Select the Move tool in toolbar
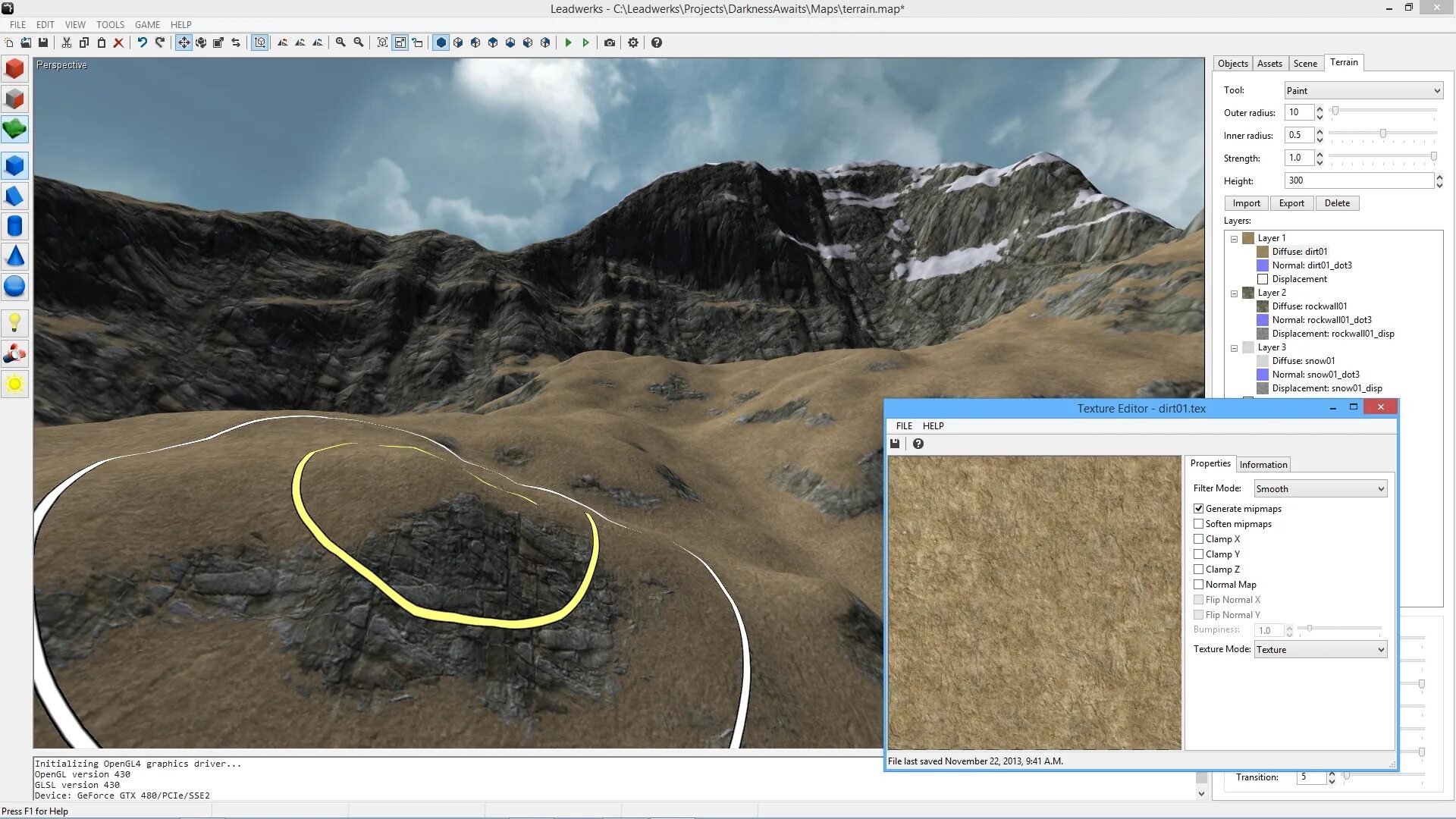This screenshot has height=819, width=1456. coord(183,42)
